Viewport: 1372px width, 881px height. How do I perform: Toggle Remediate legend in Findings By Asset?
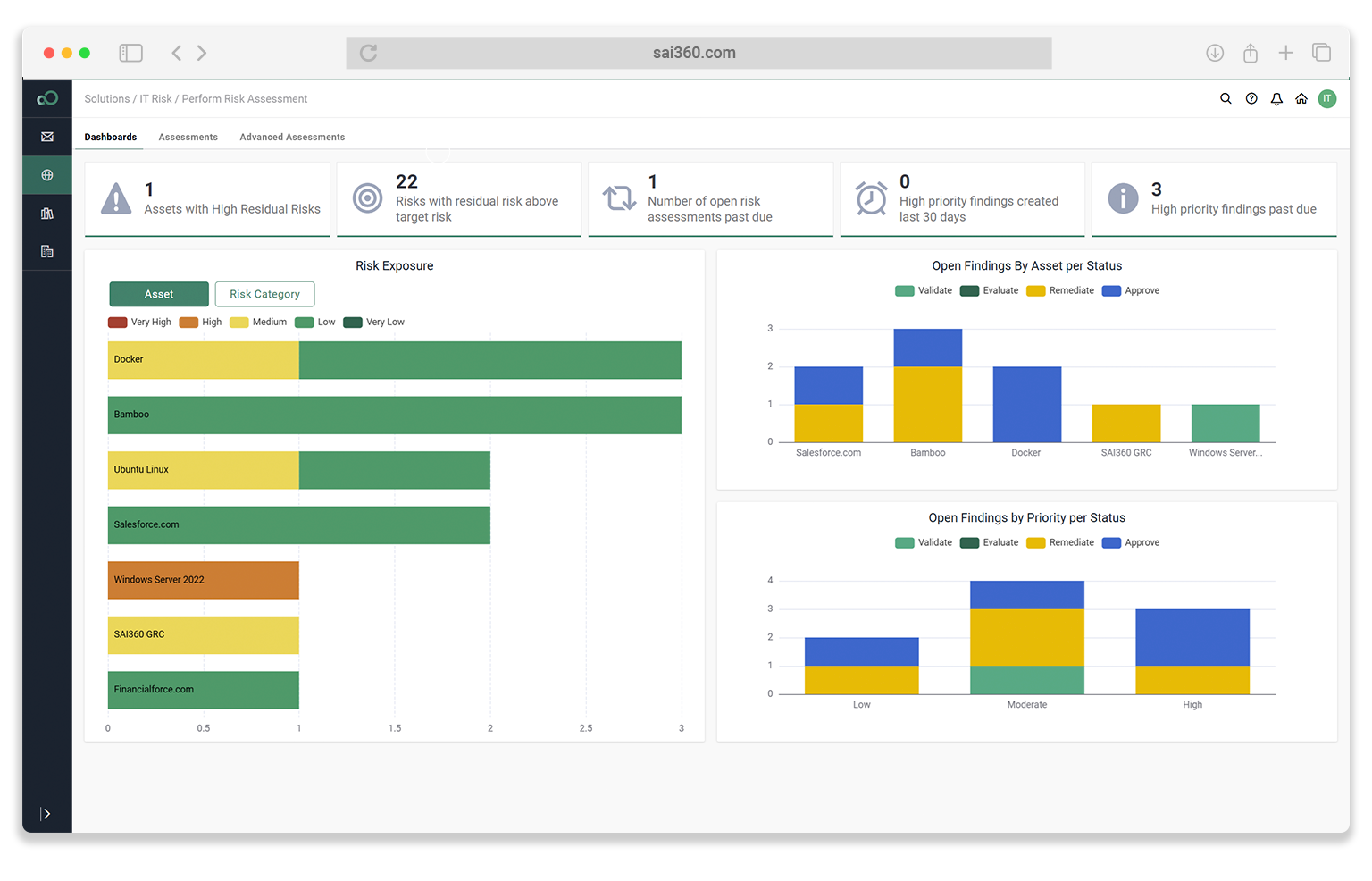pyautogui.click(x=1060, y=291)
